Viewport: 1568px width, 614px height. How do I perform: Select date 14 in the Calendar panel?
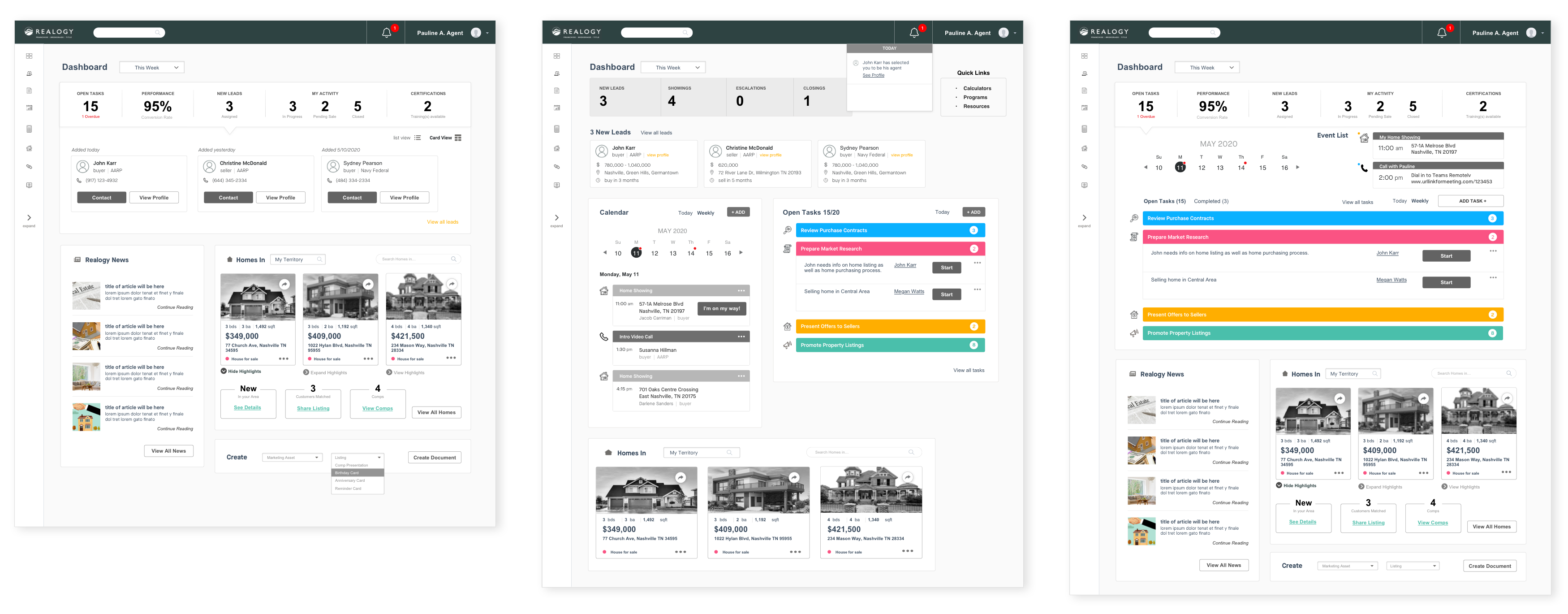point(690,253)
